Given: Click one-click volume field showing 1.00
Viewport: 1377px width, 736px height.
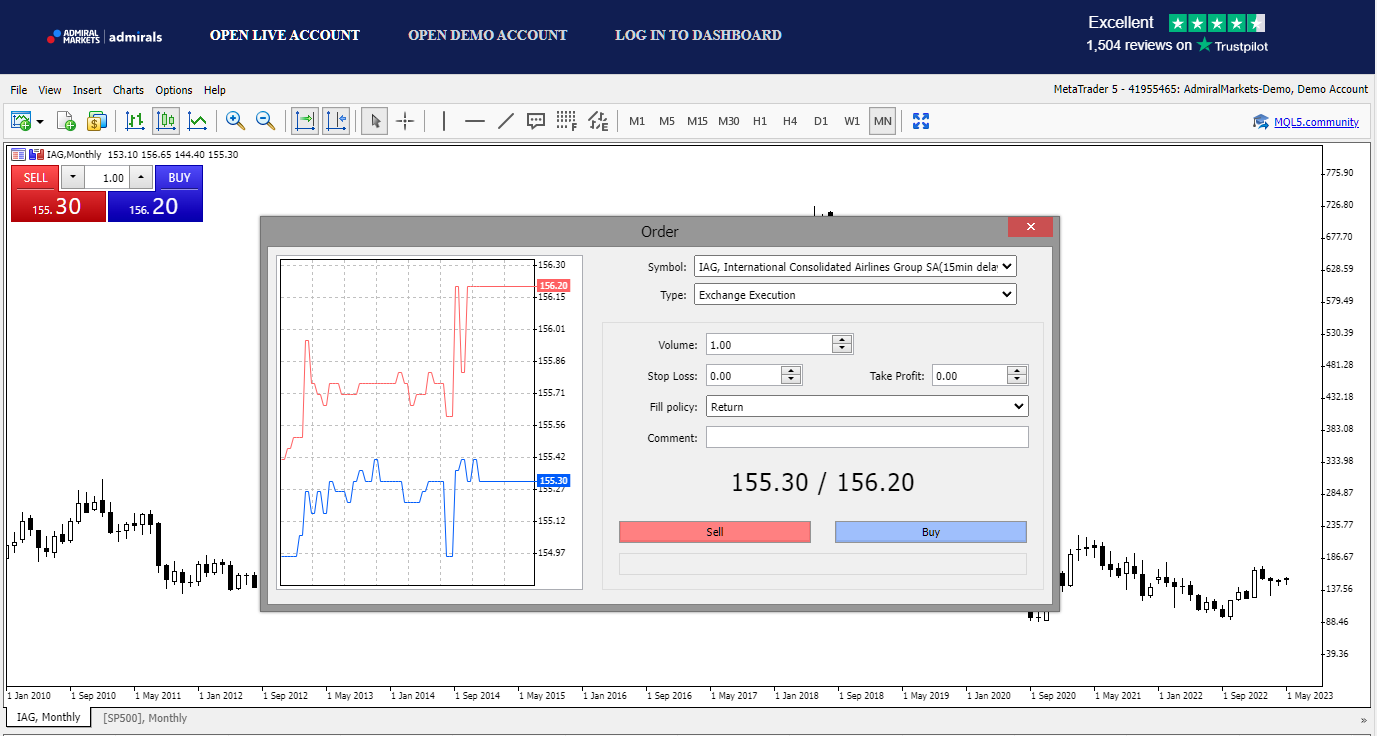Looking at the screenshot, I should tap(107, 178).
